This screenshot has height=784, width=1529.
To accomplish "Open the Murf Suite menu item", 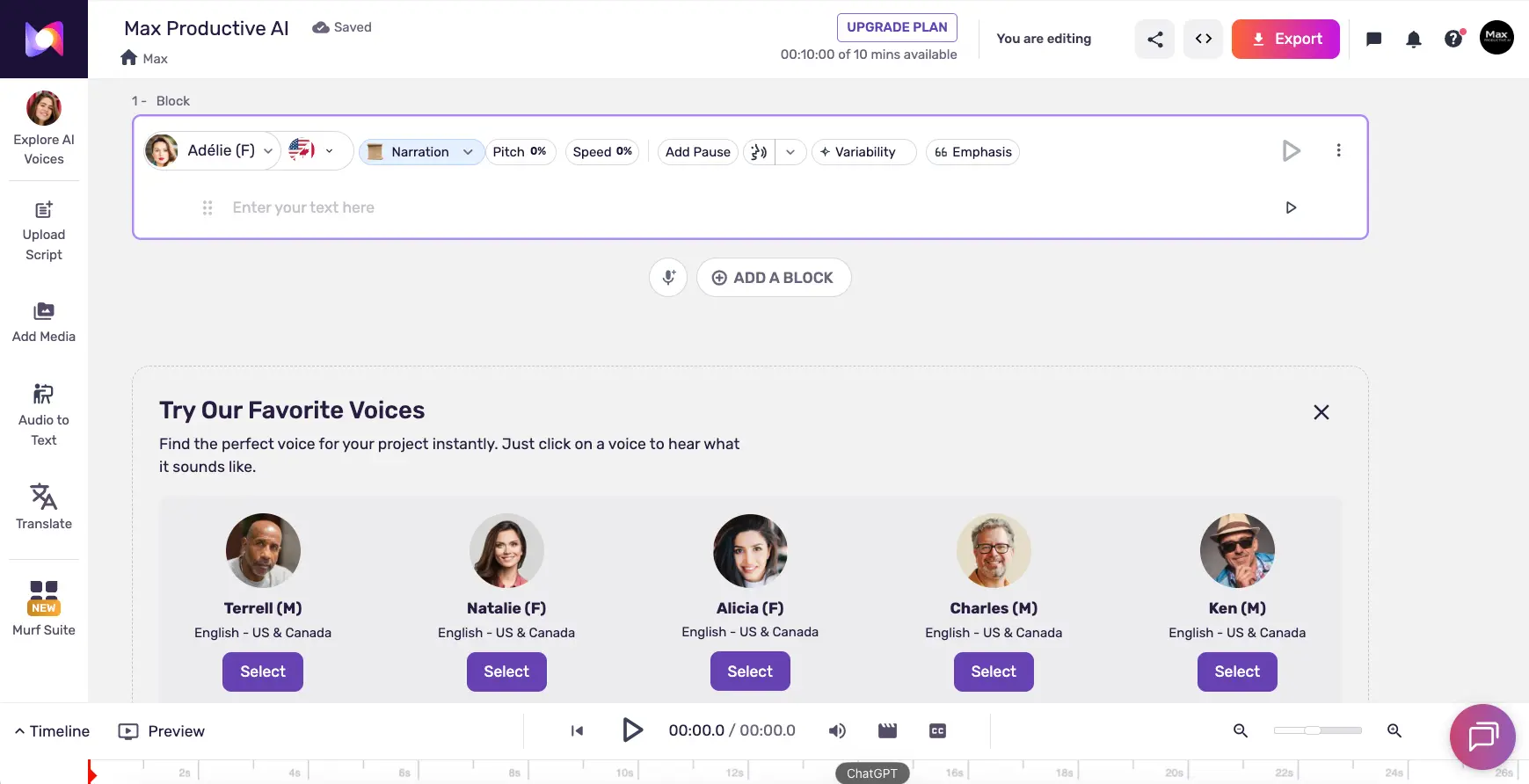I will pos(44,608).
